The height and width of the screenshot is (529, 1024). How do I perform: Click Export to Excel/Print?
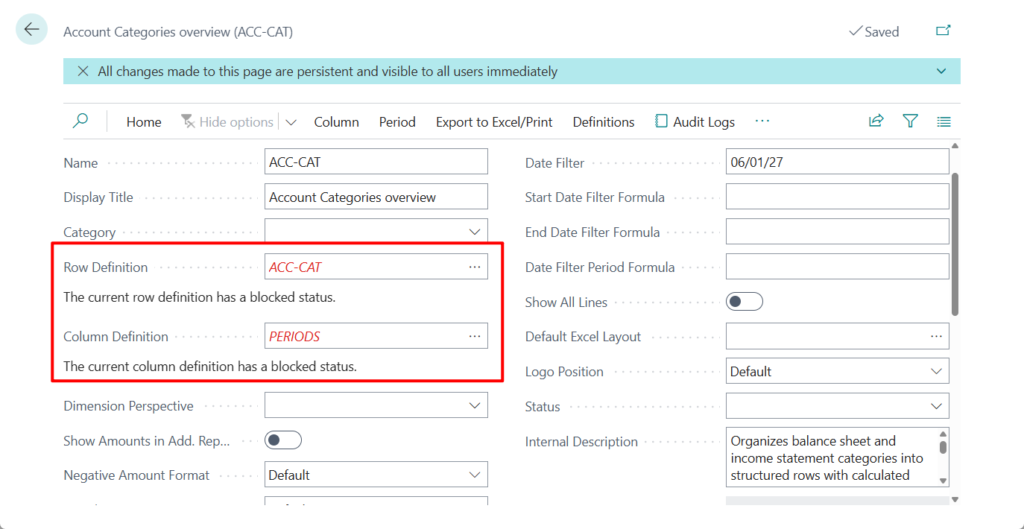[x=494, y=122]
